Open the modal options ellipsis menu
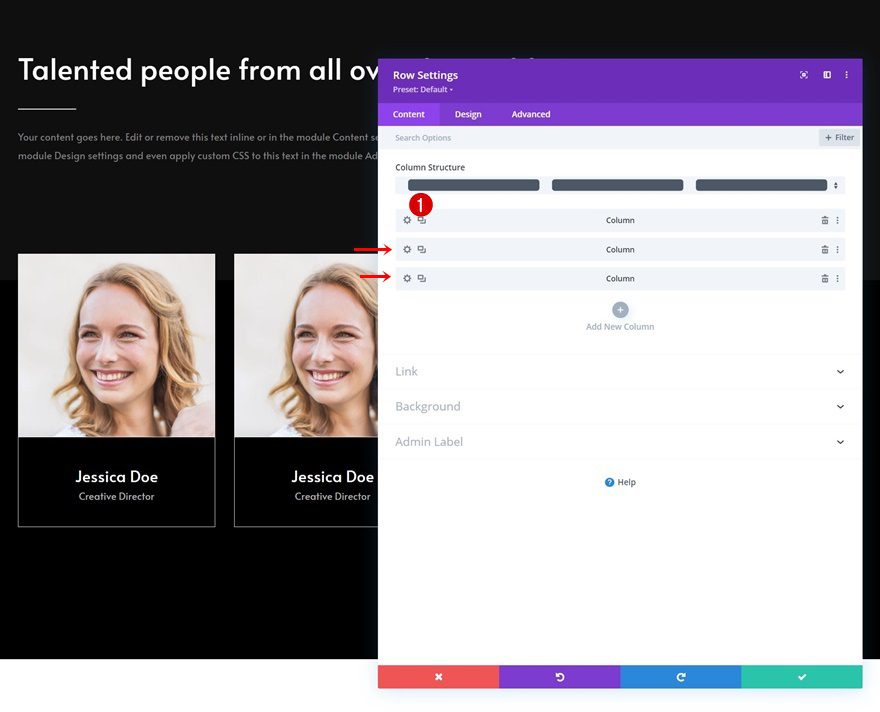Image resolution: width=880 pixels, height=712 pixels. 846,75
